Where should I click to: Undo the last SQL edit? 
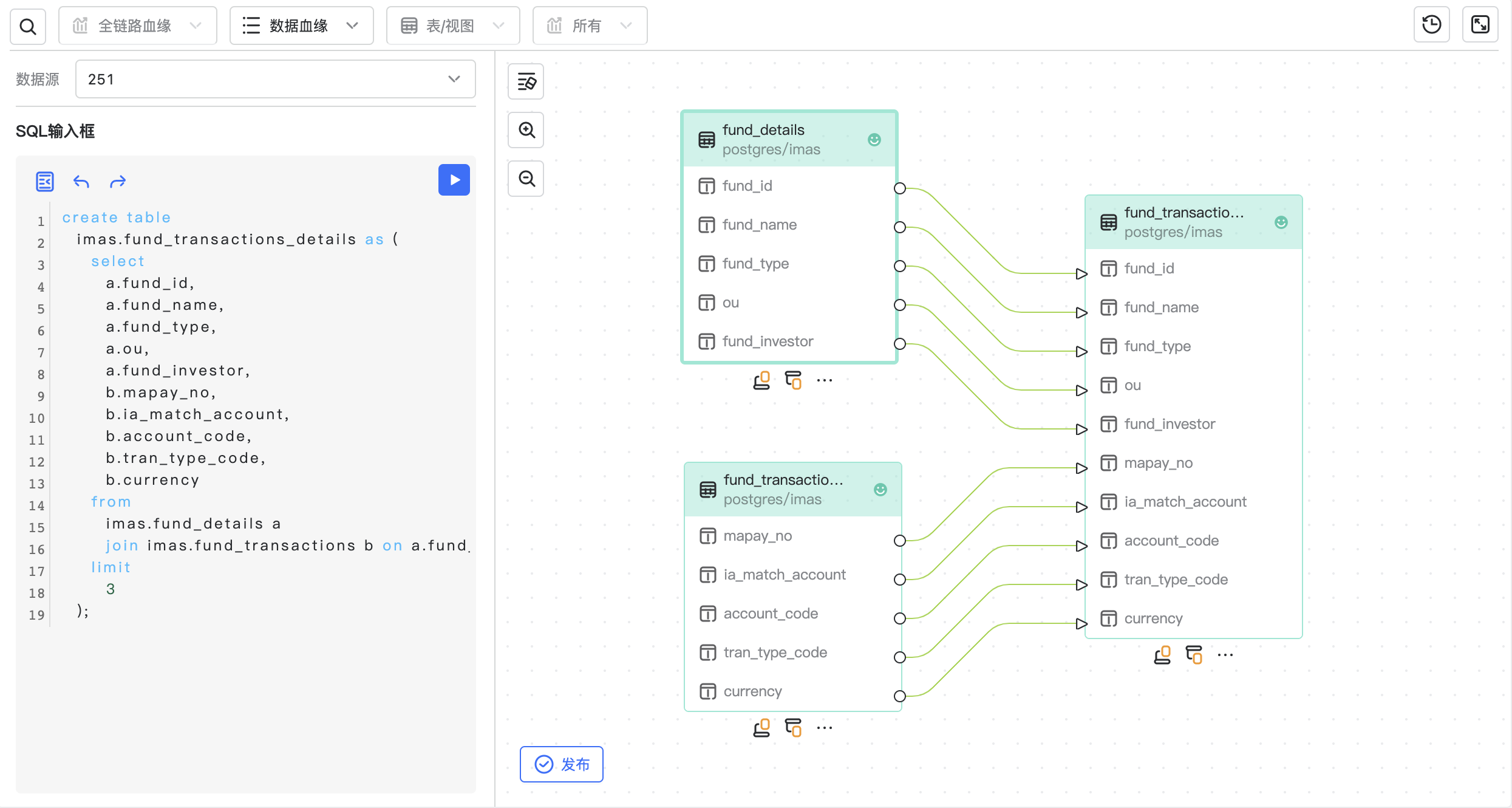(x=81, y=181)
